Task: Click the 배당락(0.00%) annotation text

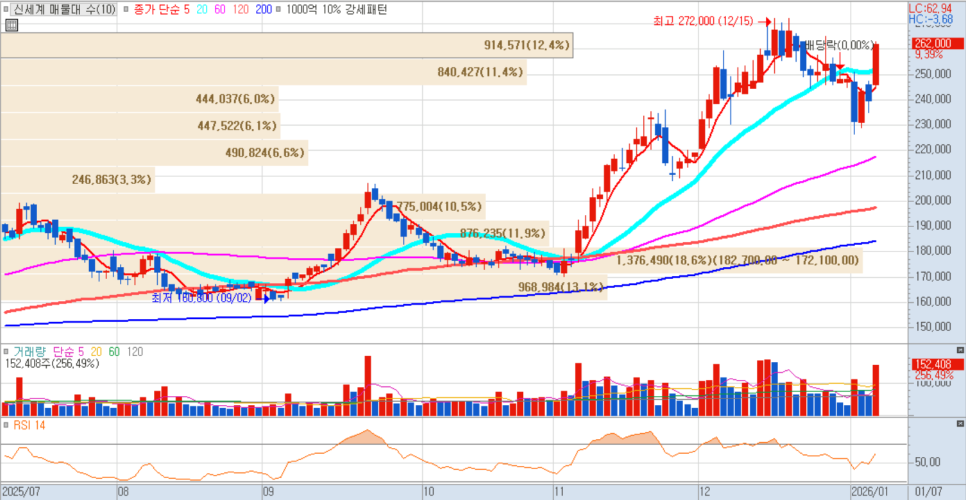Action: click(840, 45)
